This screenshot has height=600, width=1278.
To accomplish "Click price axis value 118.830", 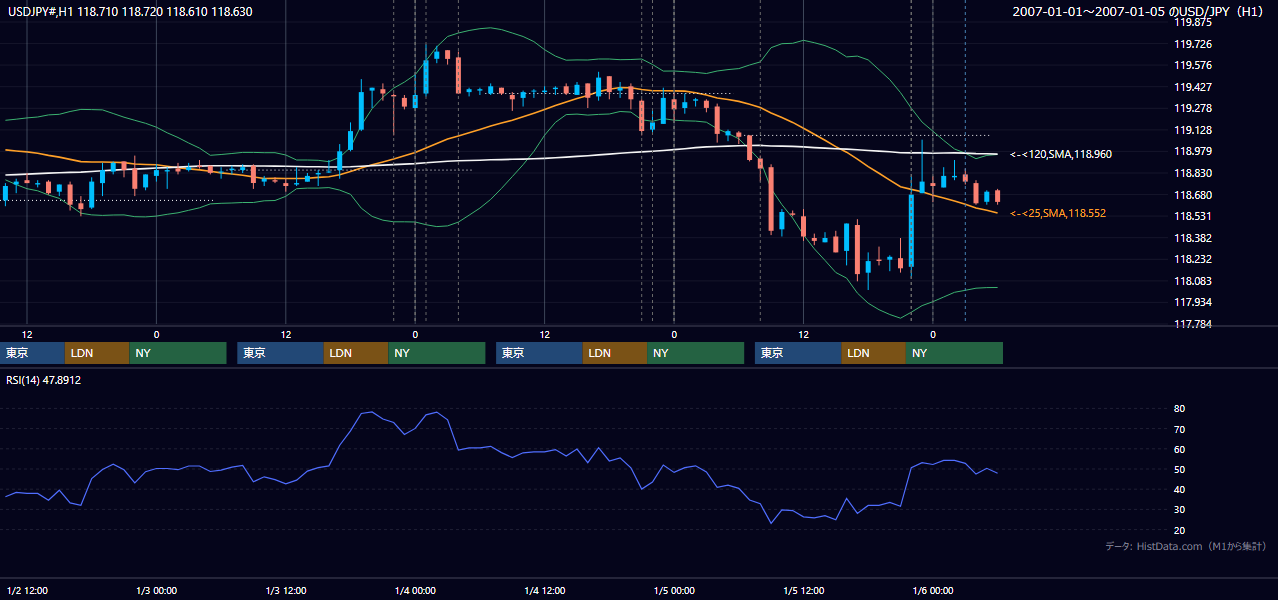I will (x=1193, y=173).
